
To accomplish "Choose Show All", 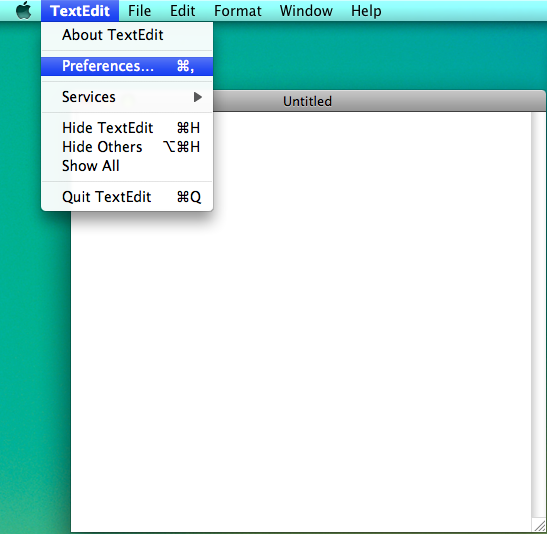I will point(127,166).
